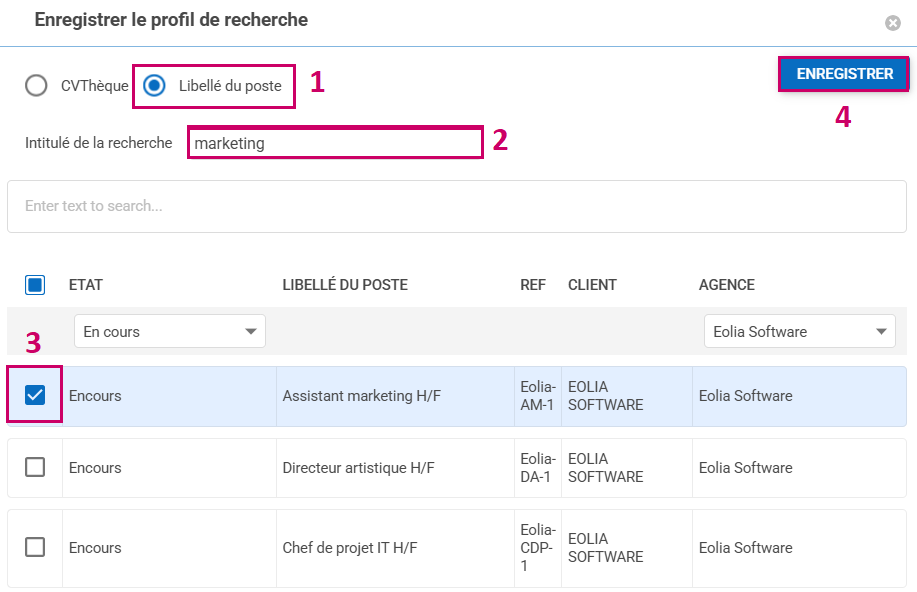Click the CLIENT column header
The width and height of the screenshot is (917, 592).
point(592,285)
